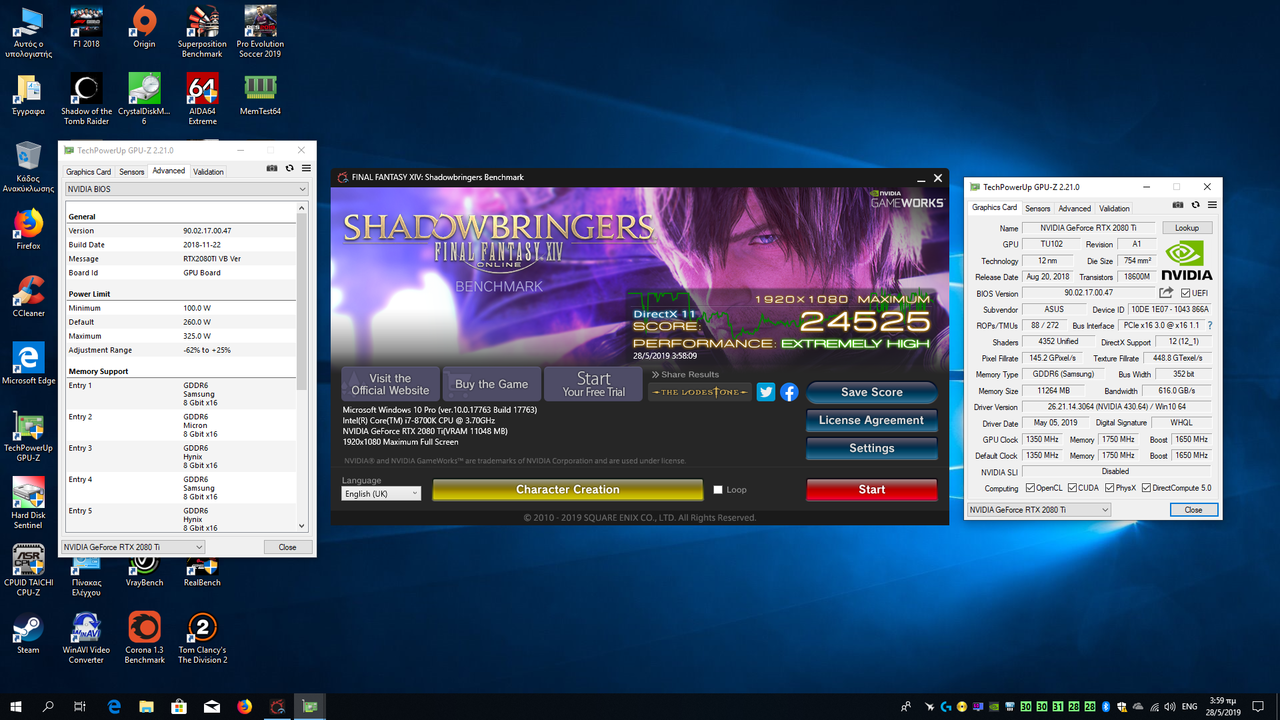Select Shadow of the Tomb Raider icon
Viewport: 1280px width, 720px height.
[x=86, y=99]
